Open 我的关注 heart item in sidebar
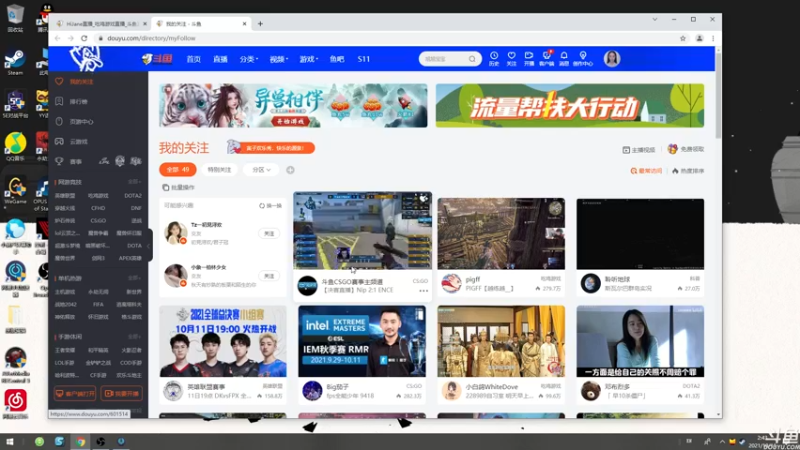This screenshot has width=800, height=450. click(74, 82)
